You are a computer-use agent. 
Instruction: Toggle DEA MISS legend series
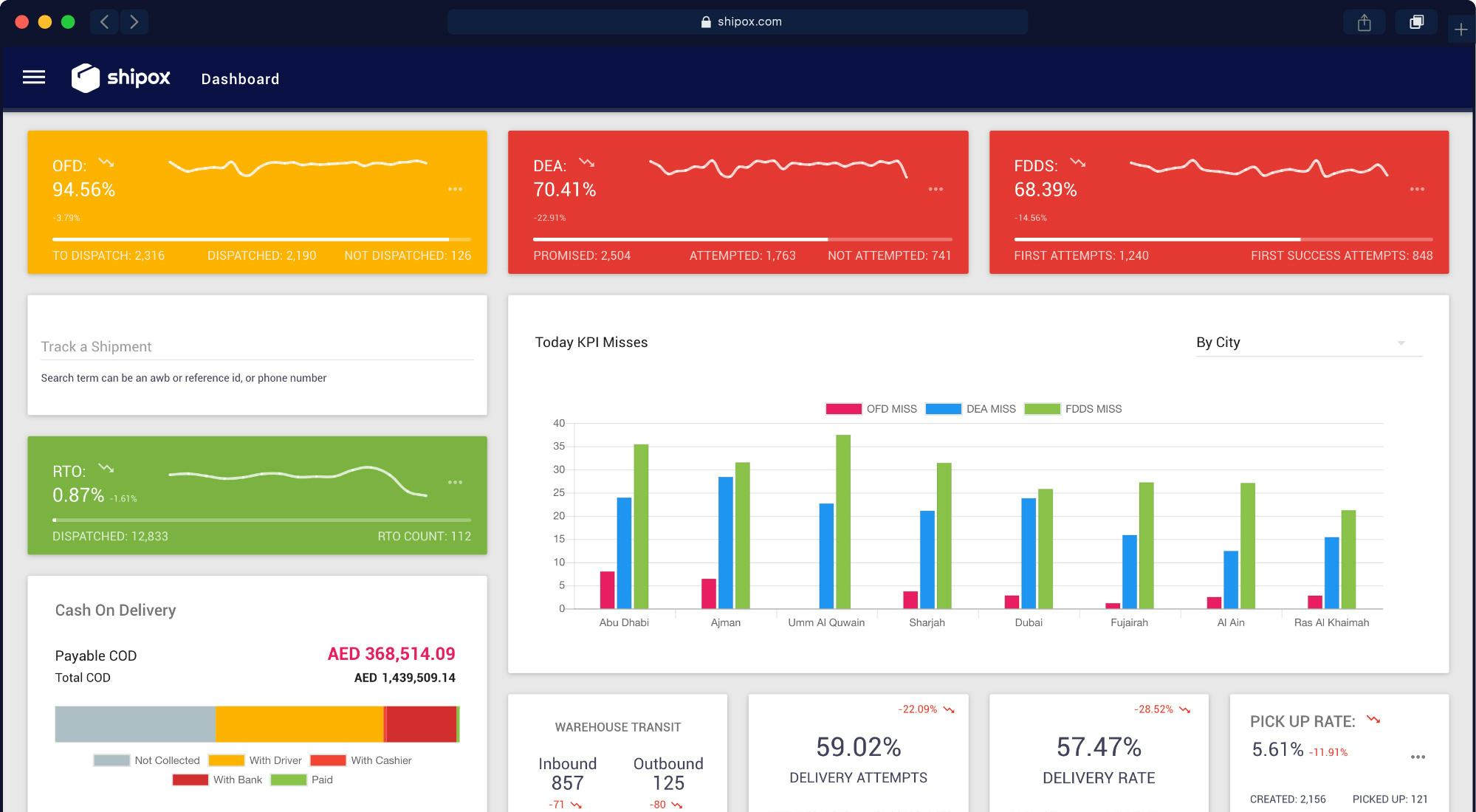point(971,409)
